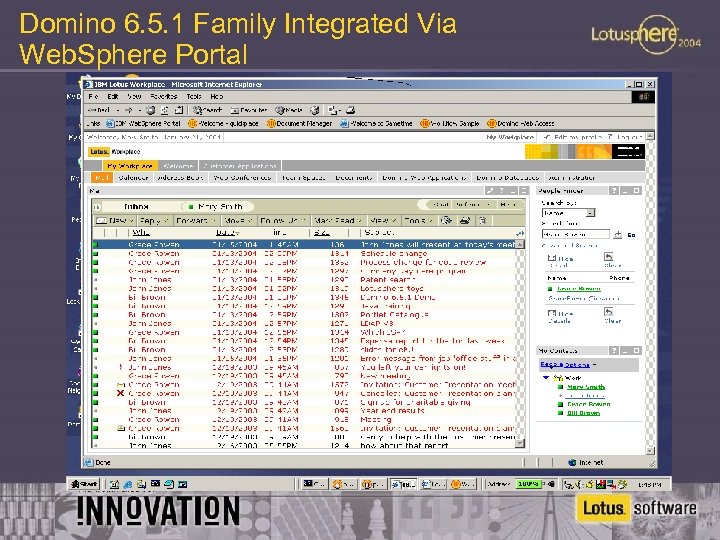This screenshot has height=540, width=720.
Task: Maximize the People Finder portlet
Action: coord(636,191)
